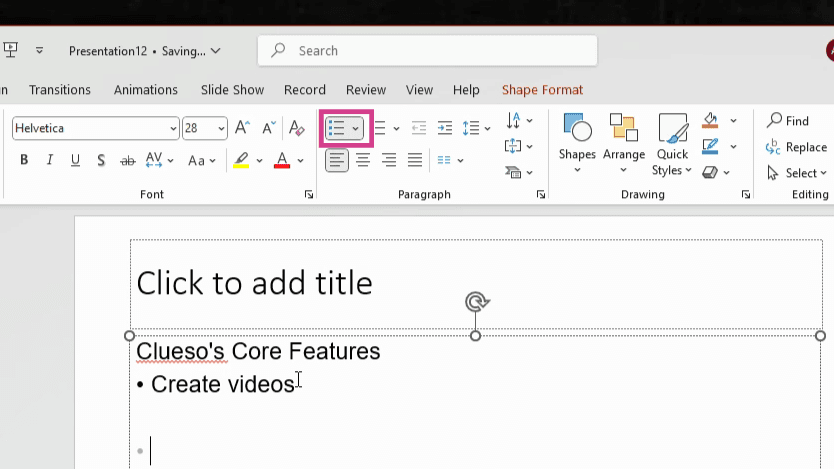The width and height of the screenshot is (834, 469).
Task: Decrease the font size
Action: coord(269,128)
